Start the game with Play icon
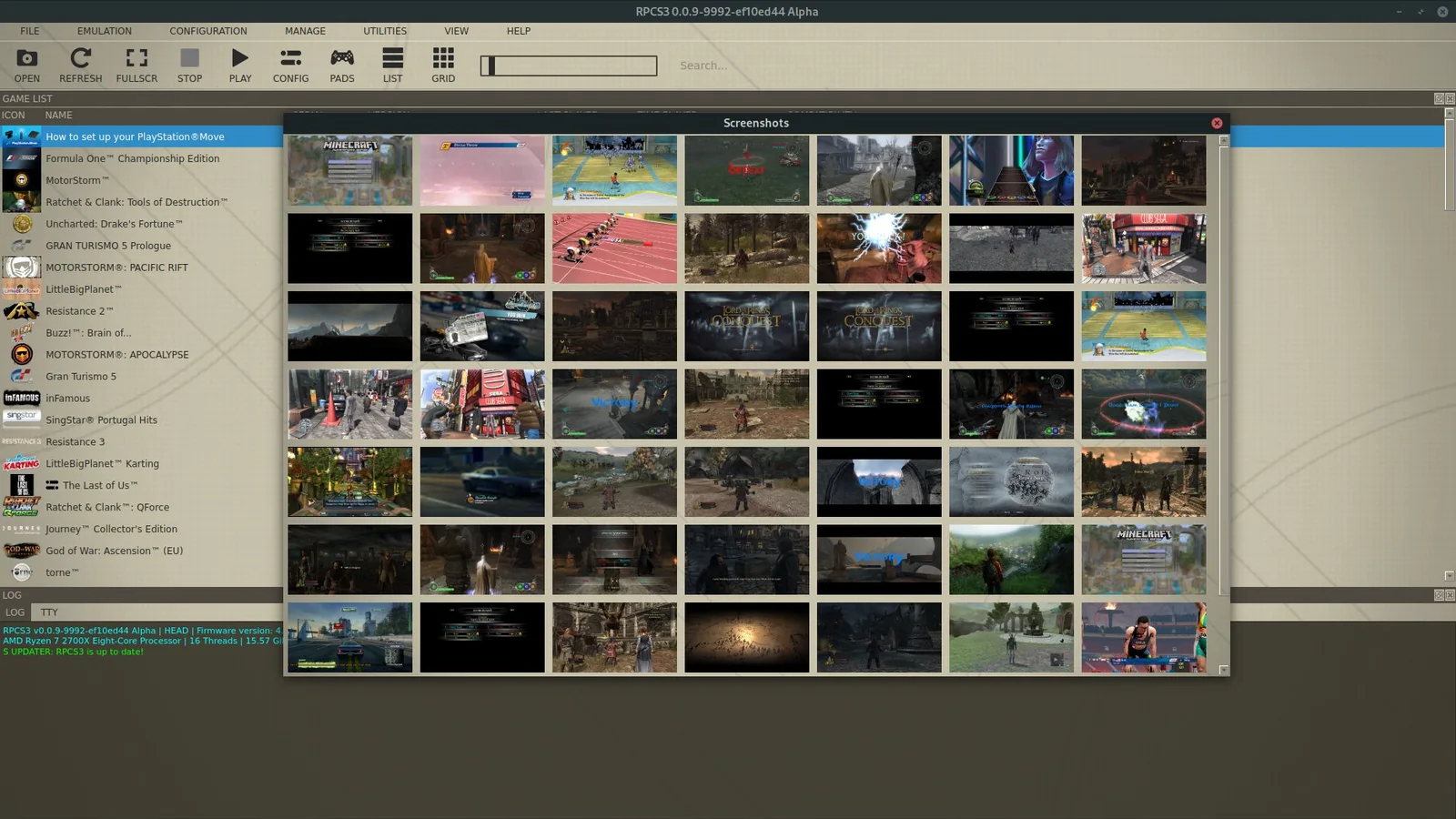The height and width of the screenshot is (819, 1456). (x=240, y=66)
